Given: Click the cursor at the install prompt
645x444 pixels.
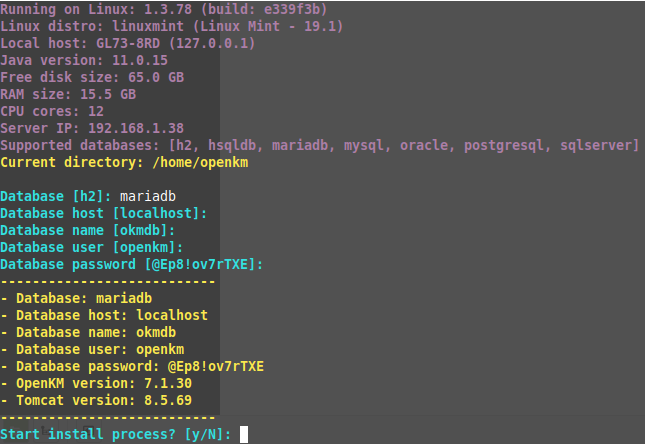Looking at the screenshot, I should pyautogui.click(x=244, y=434).
